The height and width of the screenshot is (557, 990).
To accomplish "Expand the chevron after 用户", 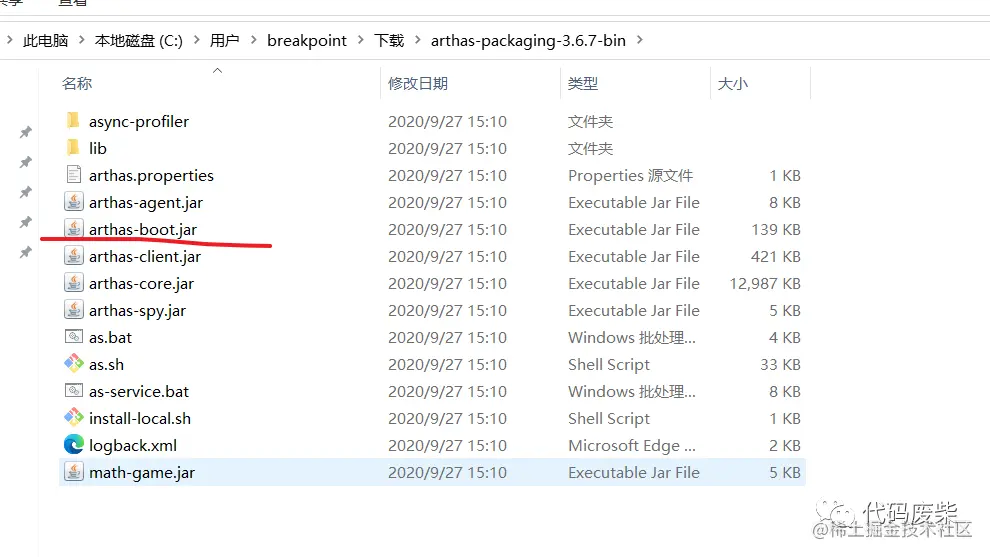I will [x=253, y=40].
